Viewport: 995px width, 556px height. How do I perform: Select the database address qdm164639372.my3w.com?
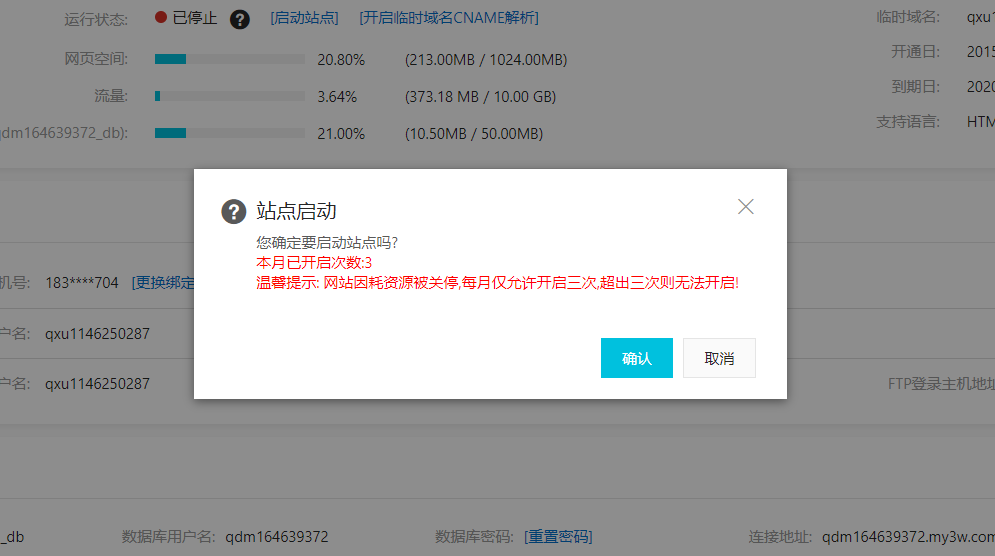click(x=907, y=537)
